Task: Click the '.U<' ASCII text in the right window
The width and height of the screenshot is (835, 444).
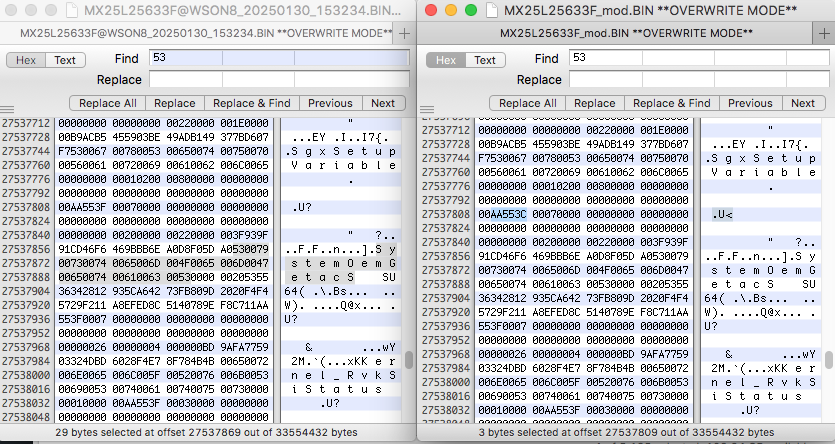Action: [x=722, y=215]
